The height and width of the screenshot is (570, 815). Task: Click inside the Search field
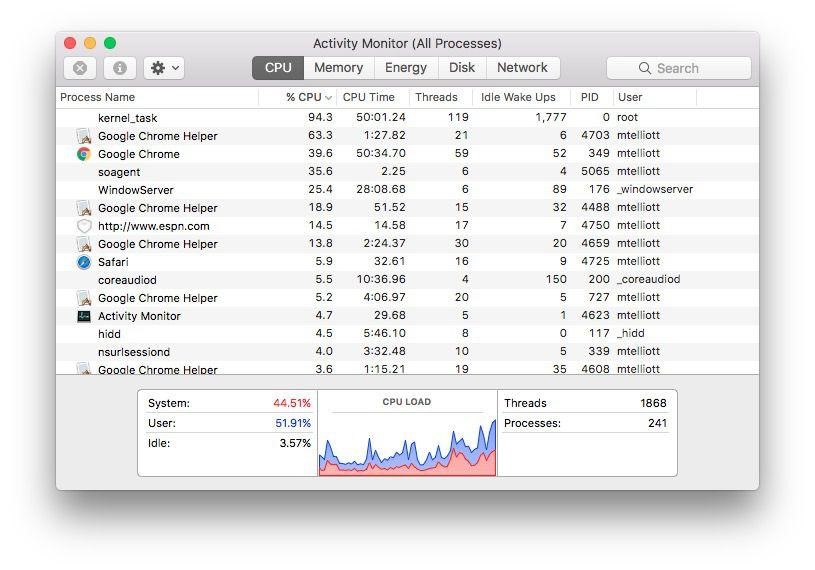click(x=679, y=68)
